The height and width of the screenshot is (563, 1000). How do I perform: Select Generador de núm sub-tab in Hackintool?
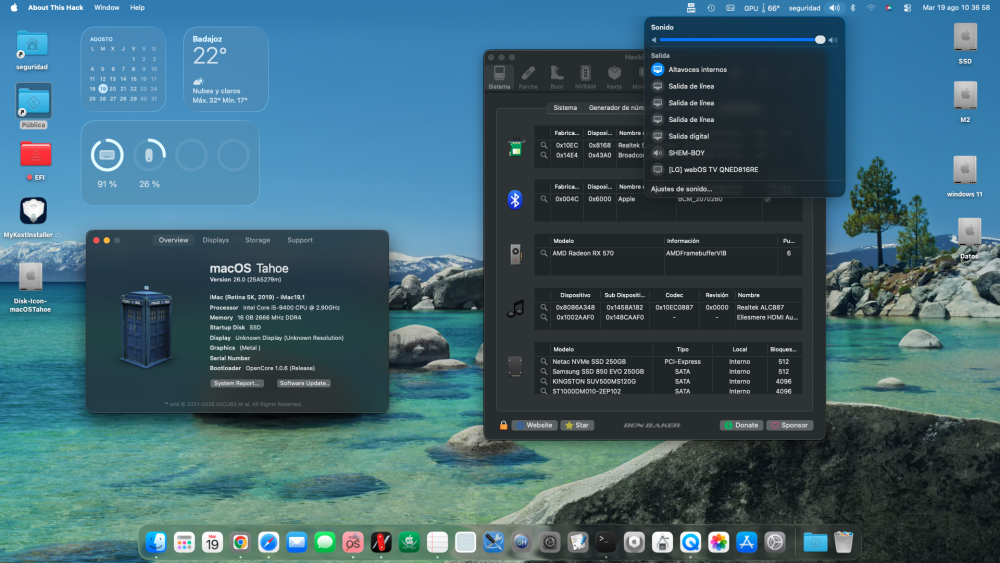coord(616,108)
